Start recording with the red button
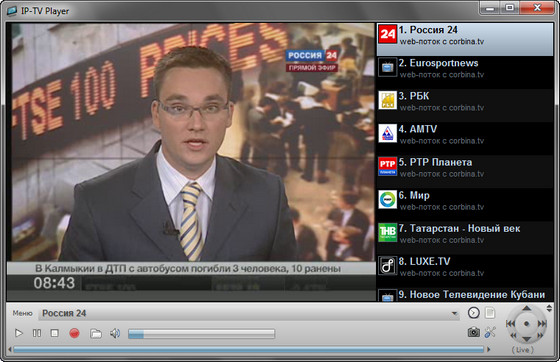 click(74, 333)
